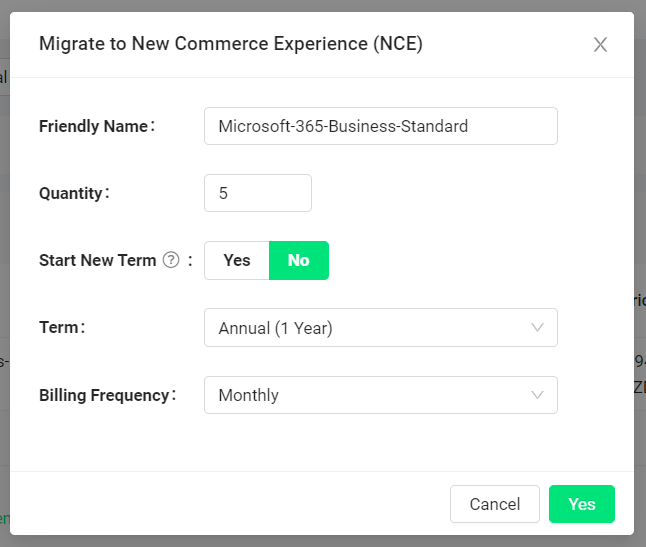Open the Term dropdown
Viewport: 646px width, 547px height.
(x=381, y=327)
